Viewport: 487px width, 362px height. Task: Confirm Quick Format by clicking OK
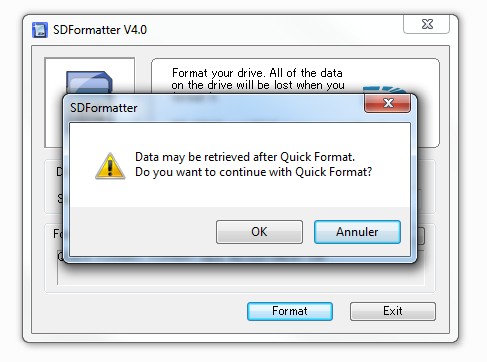point(259,232)
